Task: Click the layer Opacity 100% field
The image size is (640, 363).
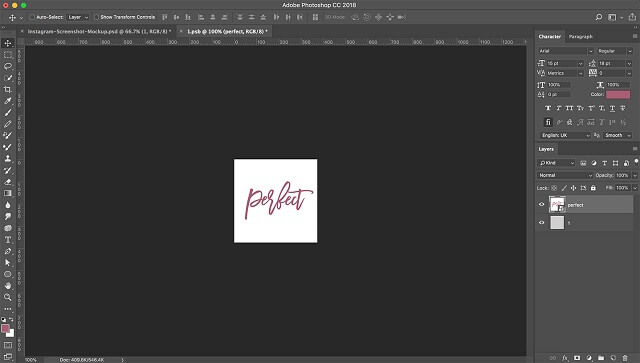Action: (x=622, y=175)
